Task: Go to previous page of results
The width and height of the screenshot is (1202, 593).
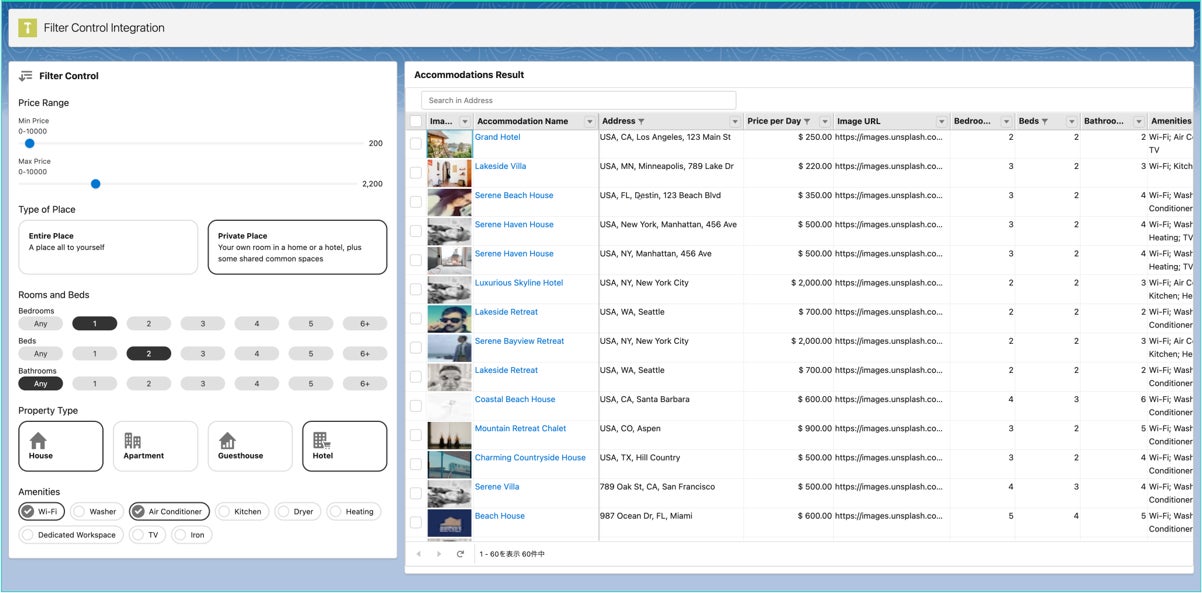Action: (419, 554)
